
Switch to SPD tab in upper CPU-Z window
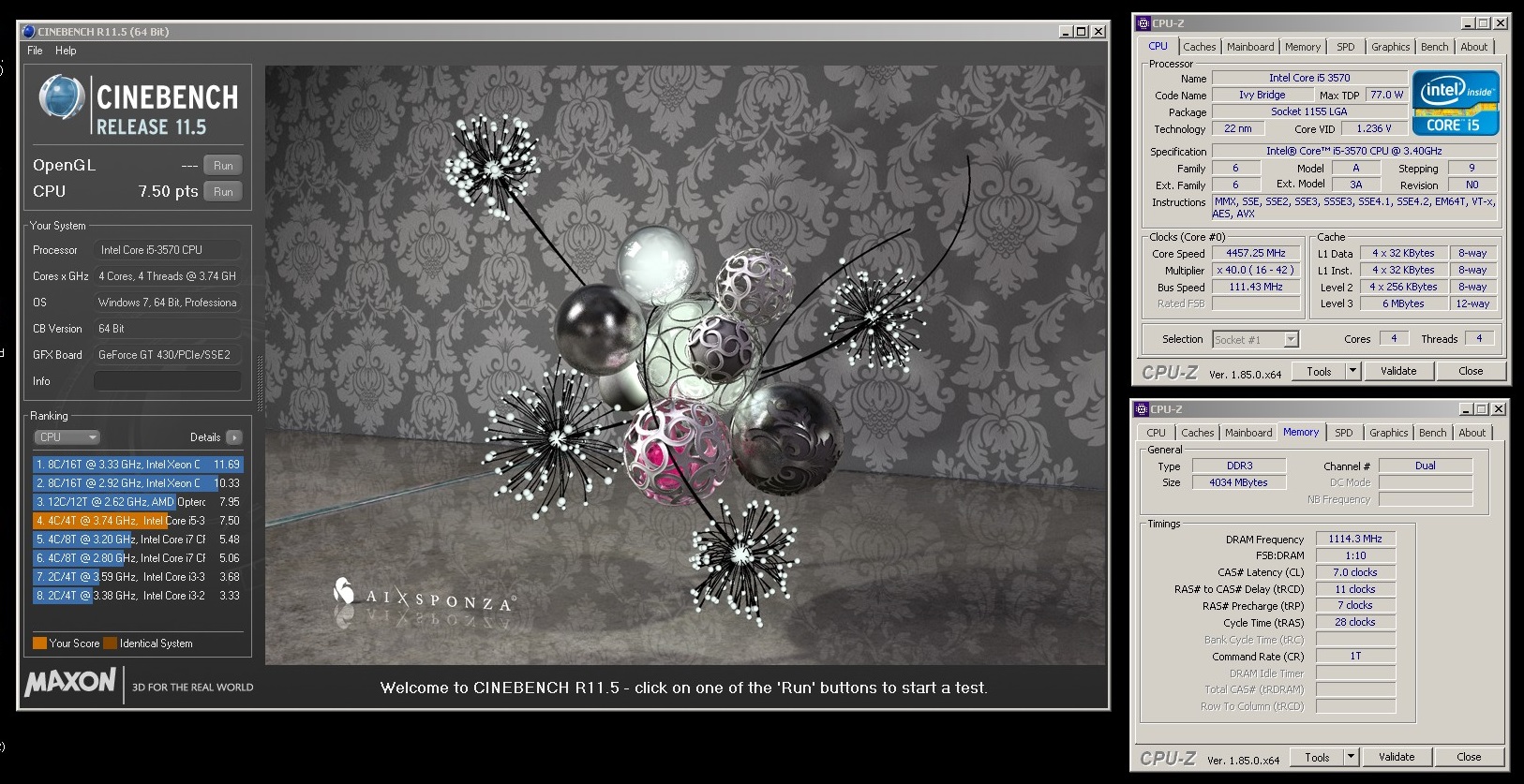pos(1346,47)
